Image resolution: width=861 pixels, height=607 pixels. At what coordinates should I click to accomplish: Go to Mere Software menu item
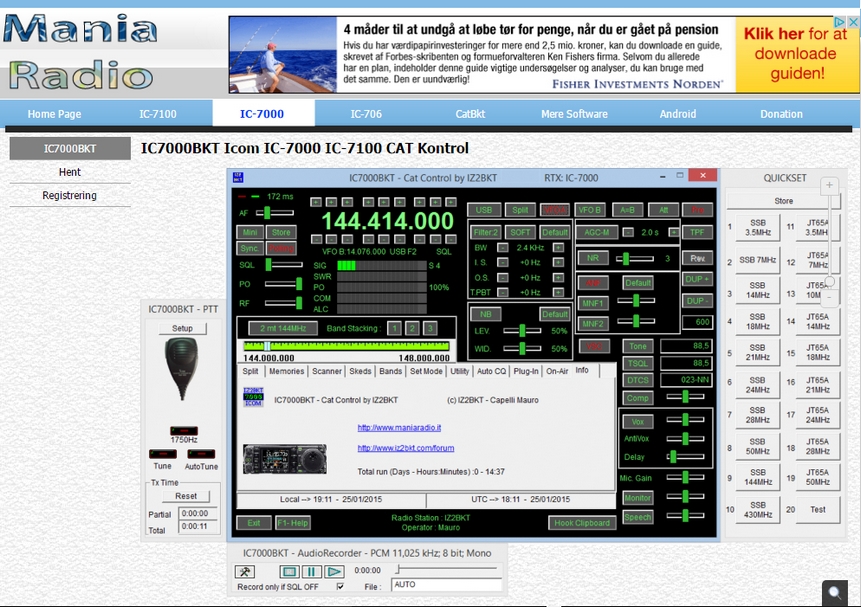(x=574, y=114)
